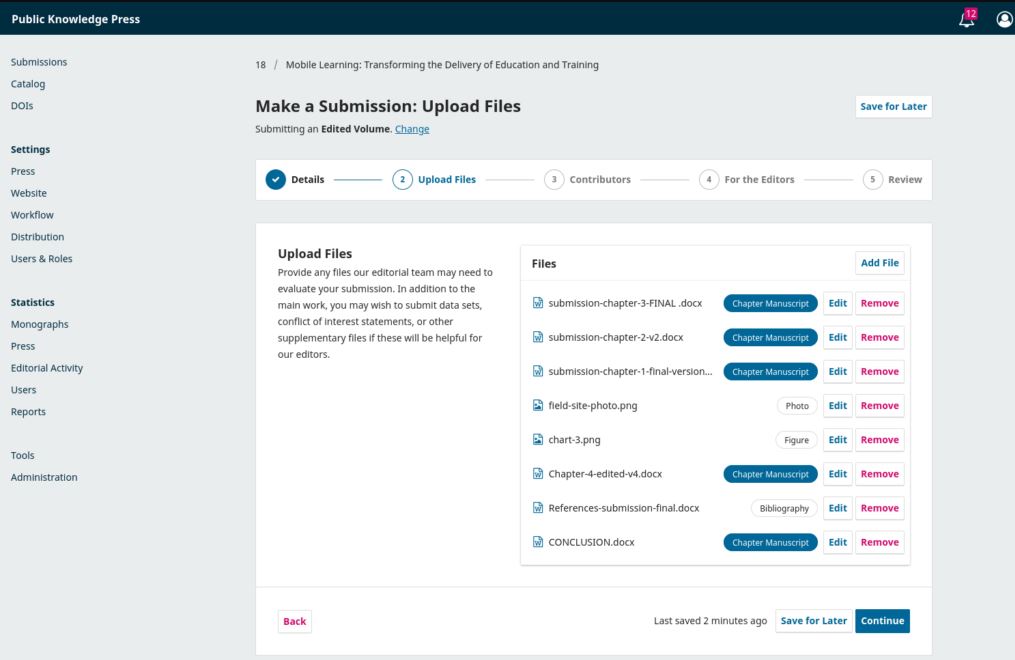Click the file icon for submission-chapter-3-FINAL .docx

[x=538, y=303]
